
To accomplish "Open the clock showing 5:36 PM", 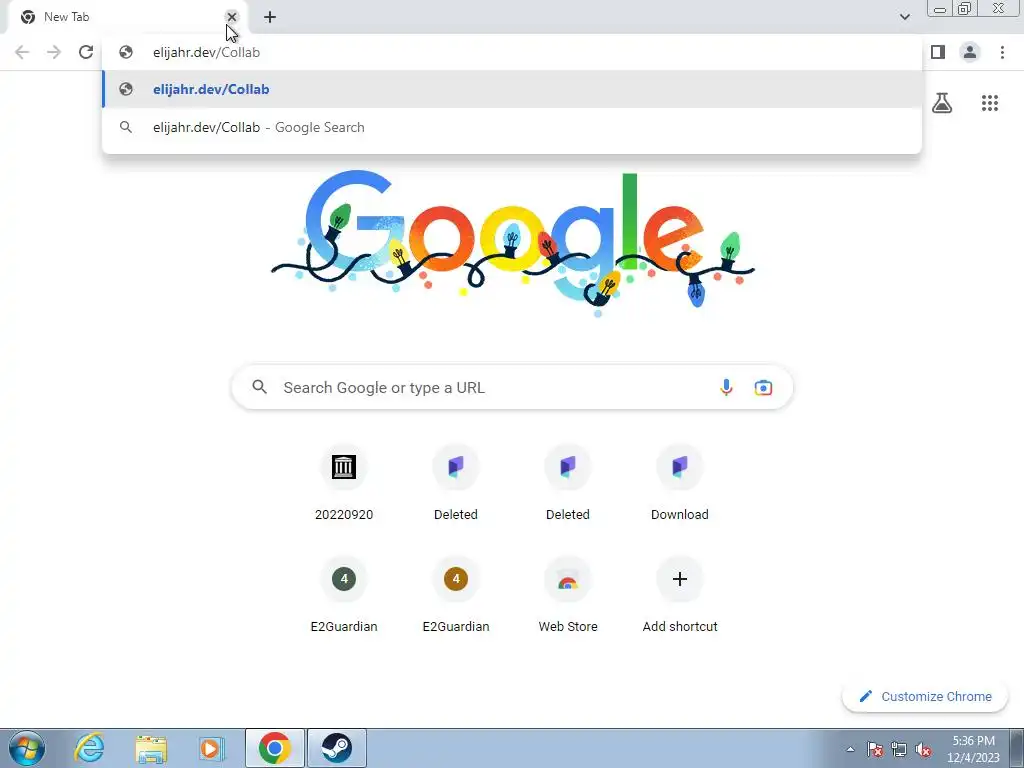I will (974, 749).
